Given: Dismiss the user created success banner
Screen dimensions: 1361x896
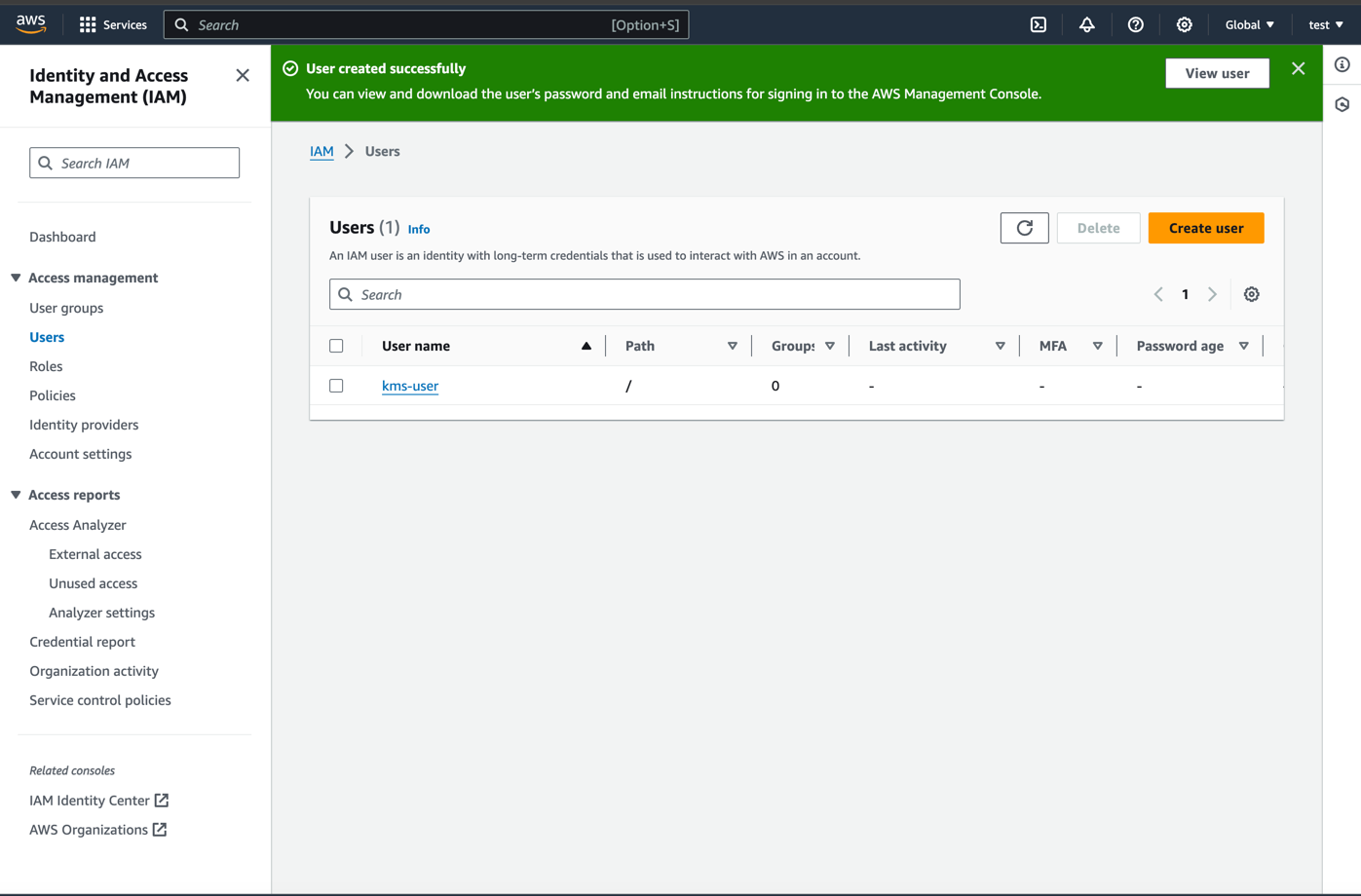Looking at the screenshot, I should [x=1299, y=68].
